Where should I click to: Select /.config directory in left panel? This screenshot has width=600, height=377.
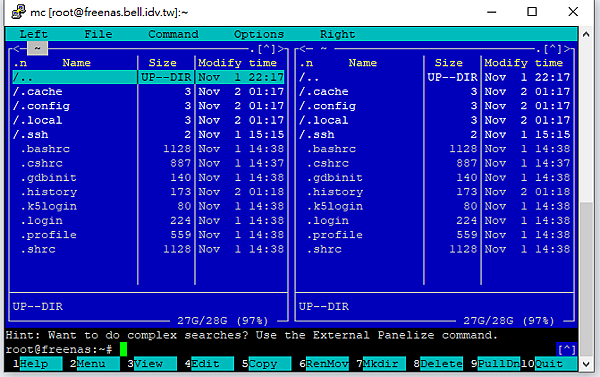tap(148, 106)
